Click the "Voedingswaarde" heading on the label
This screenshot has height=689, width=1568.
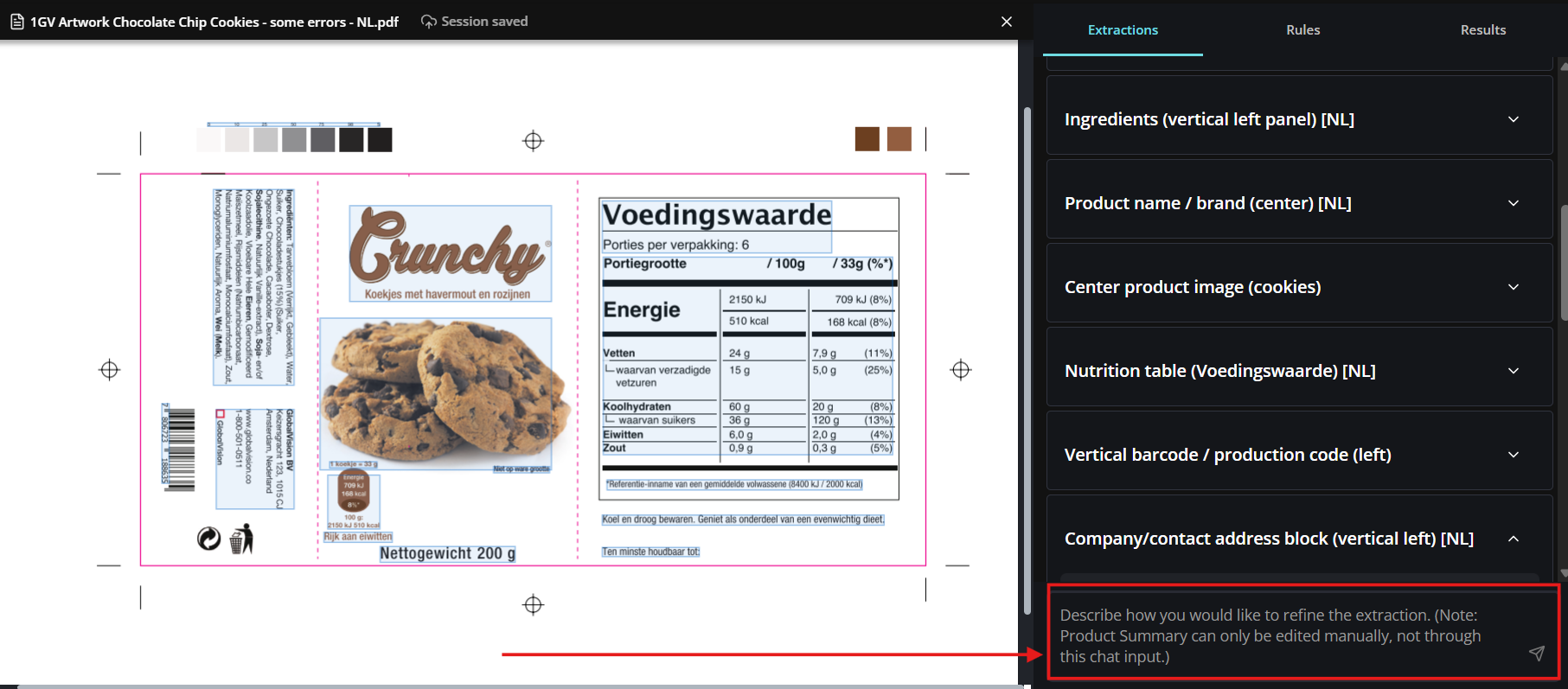717,214
